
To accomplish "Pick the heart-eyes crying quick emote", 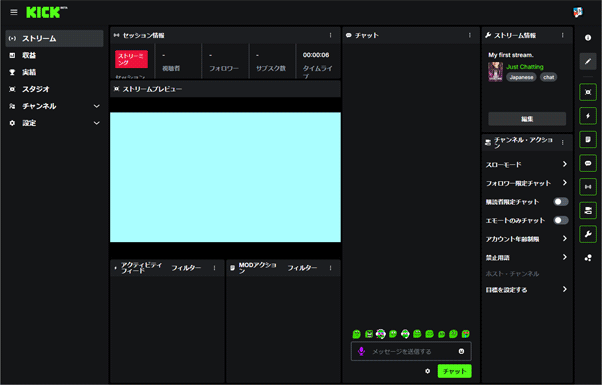I will 466,334.
